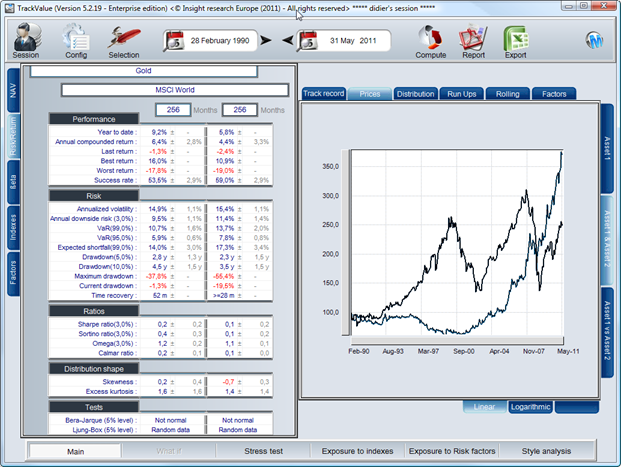Select the Asset 1 & Asset 2 vertical tab
This screenshot has height=467, width=621.
pos(607,240)
